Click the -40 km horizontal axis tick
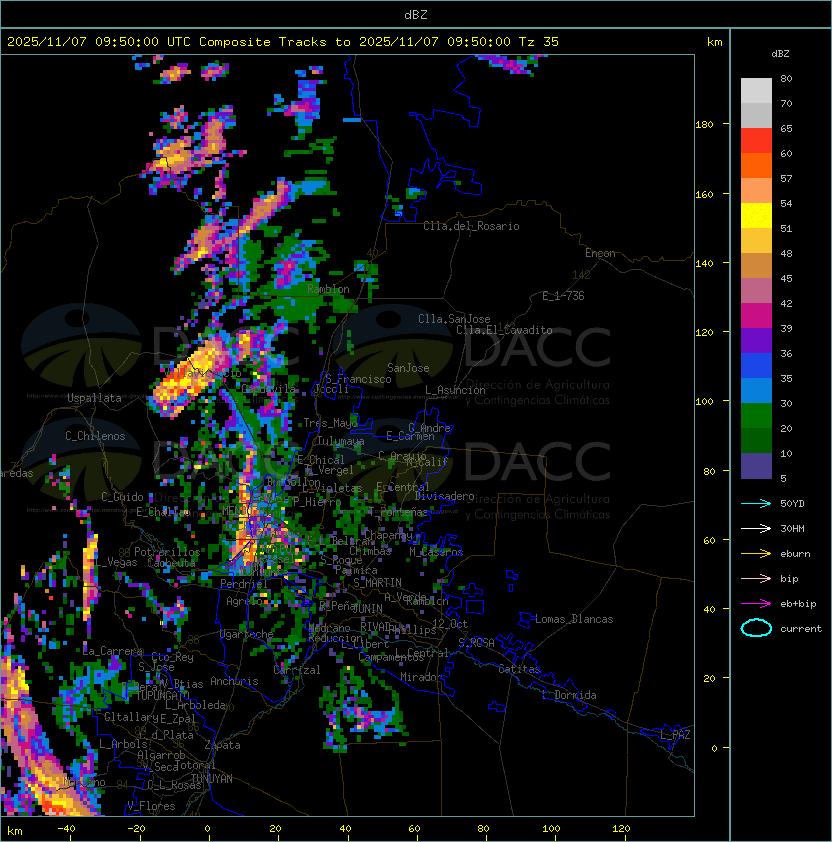Screen dimensions: 832x842 (66, 829)
